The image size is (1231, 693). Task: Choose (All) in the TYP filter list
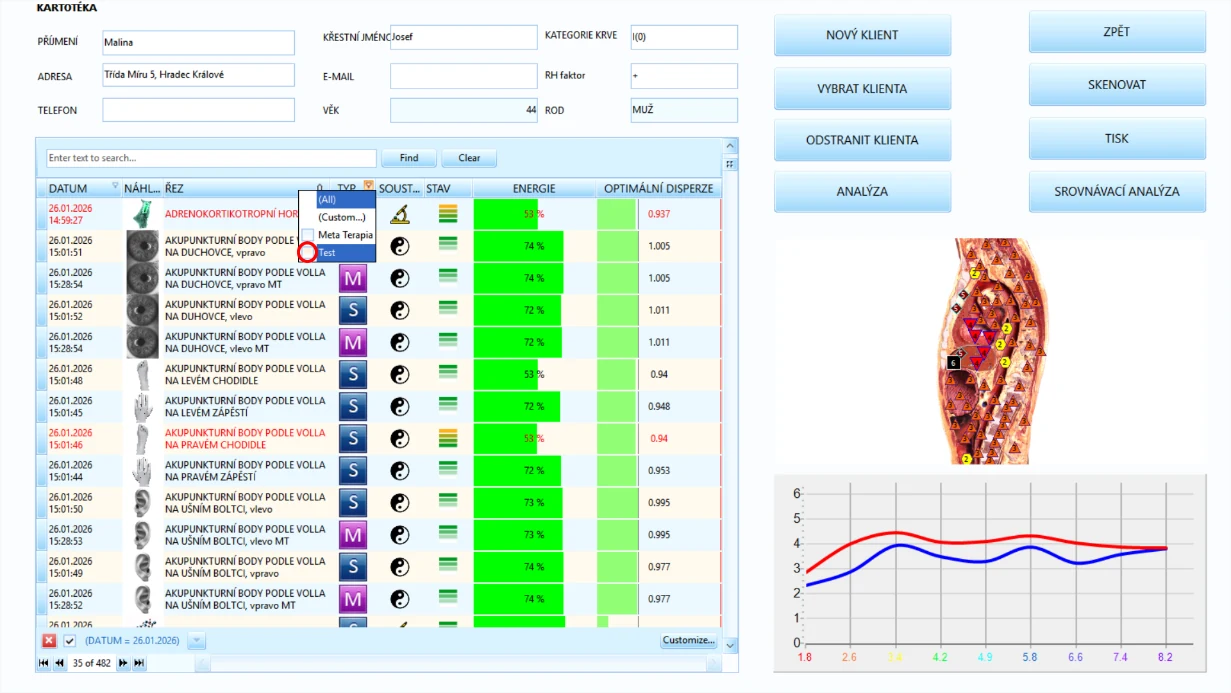336,199
